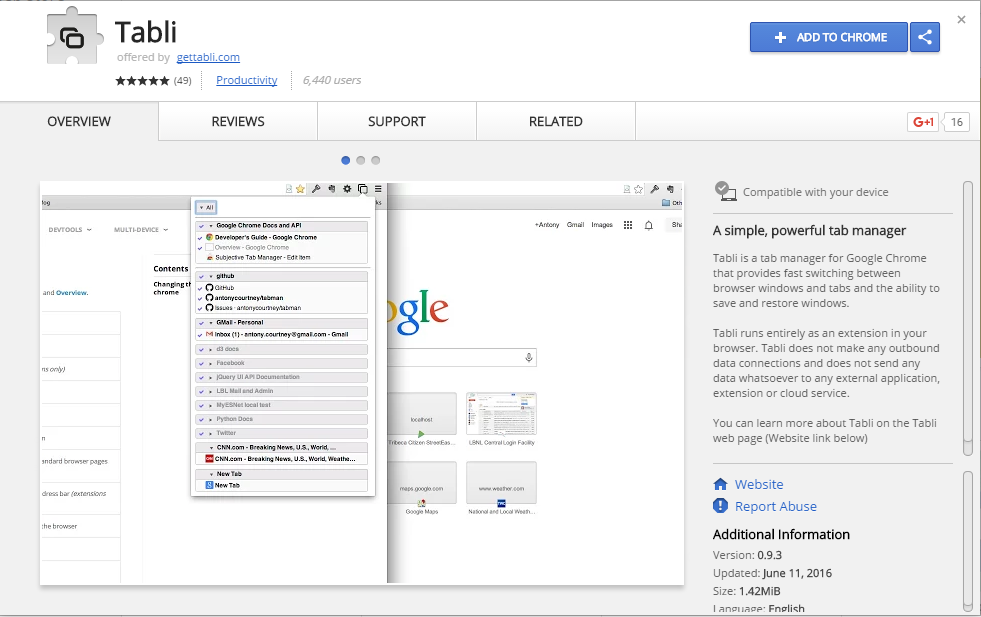The height and width of the screenshot is (617, 981).
Task: Click the star bookmark icon in the preview screenshot
Action: pyautogui.click(x=300, y=188)
